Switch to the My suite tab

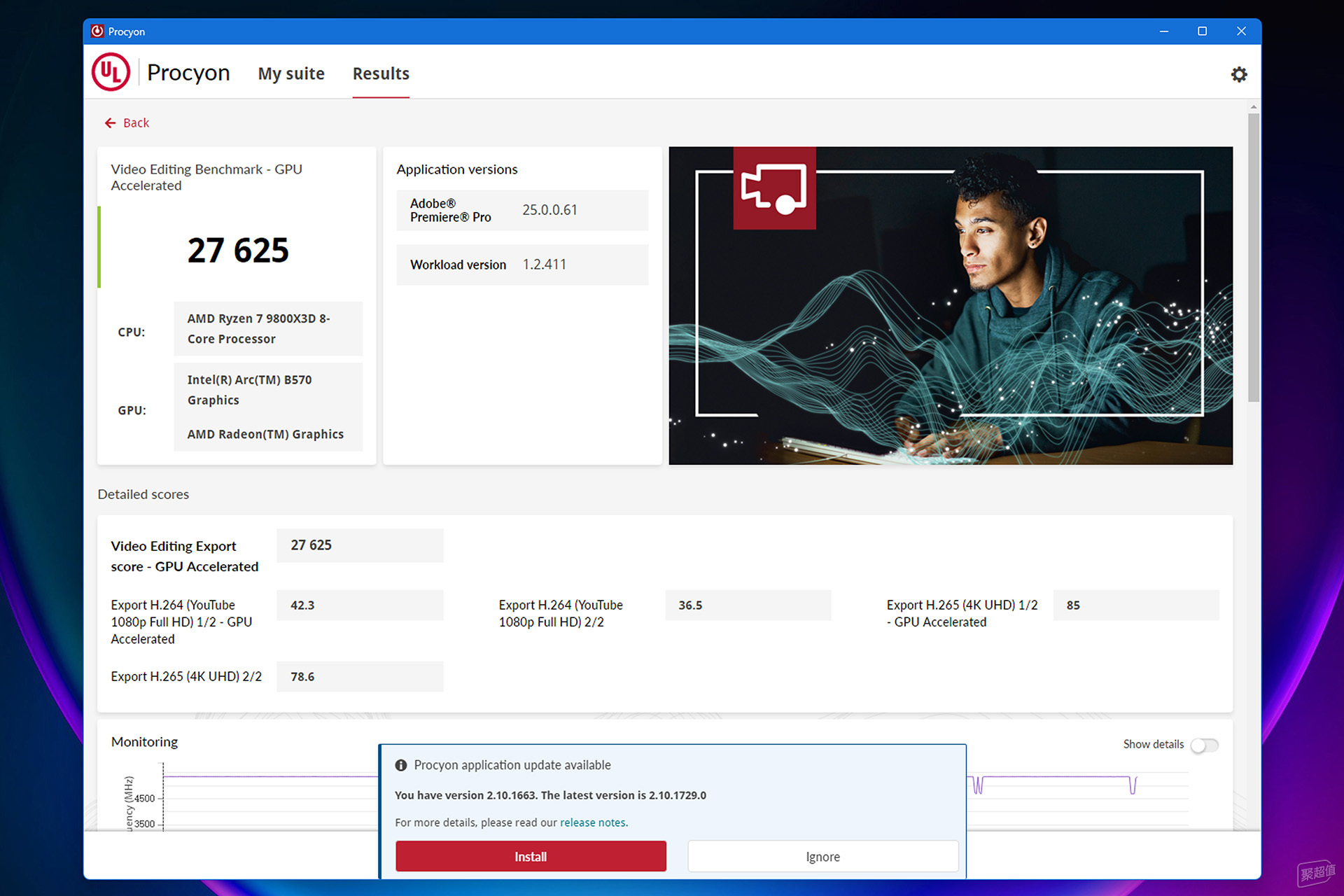click(x=291, y=73)
